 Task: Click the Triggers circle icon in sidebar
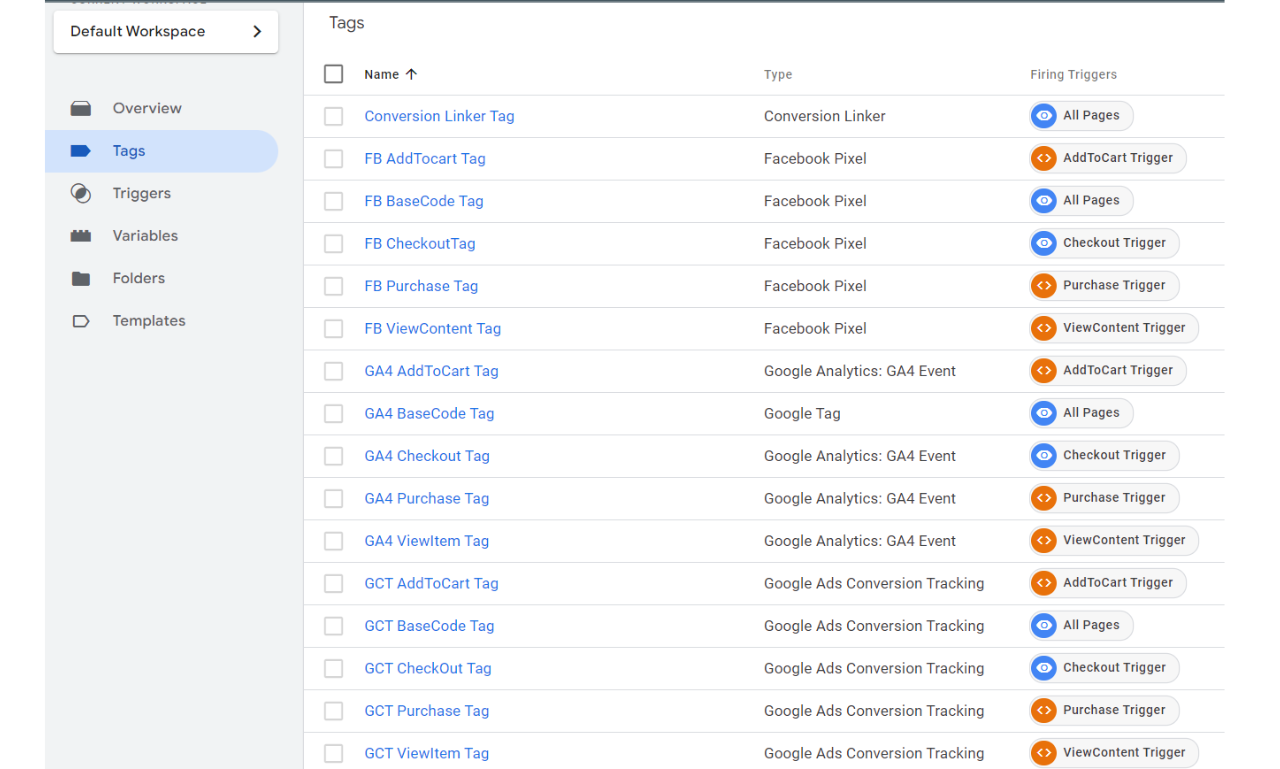(81, 194)
